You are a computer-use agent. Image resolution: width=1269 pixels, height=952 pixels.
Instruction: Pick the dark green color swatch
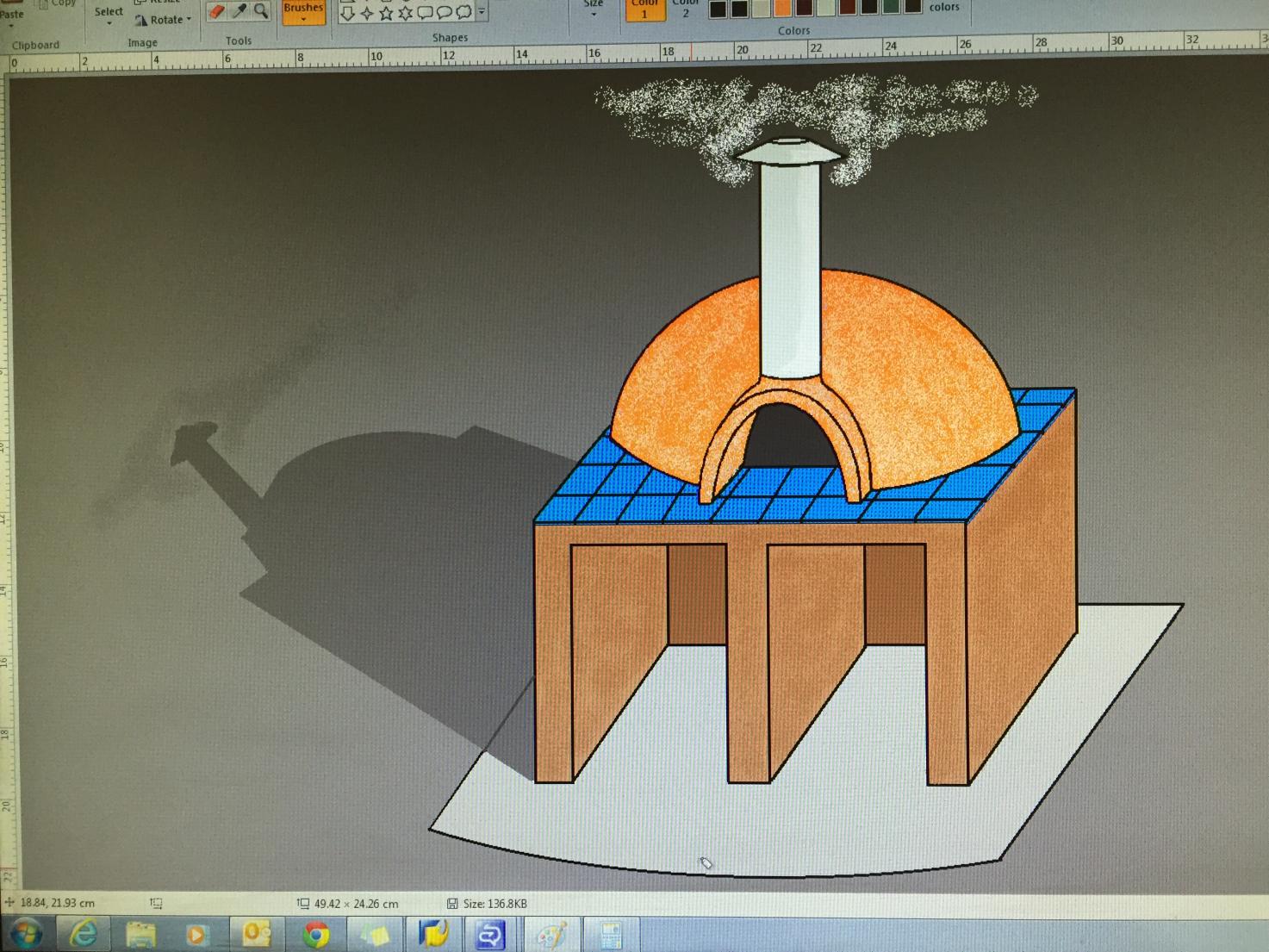(891, 8)
